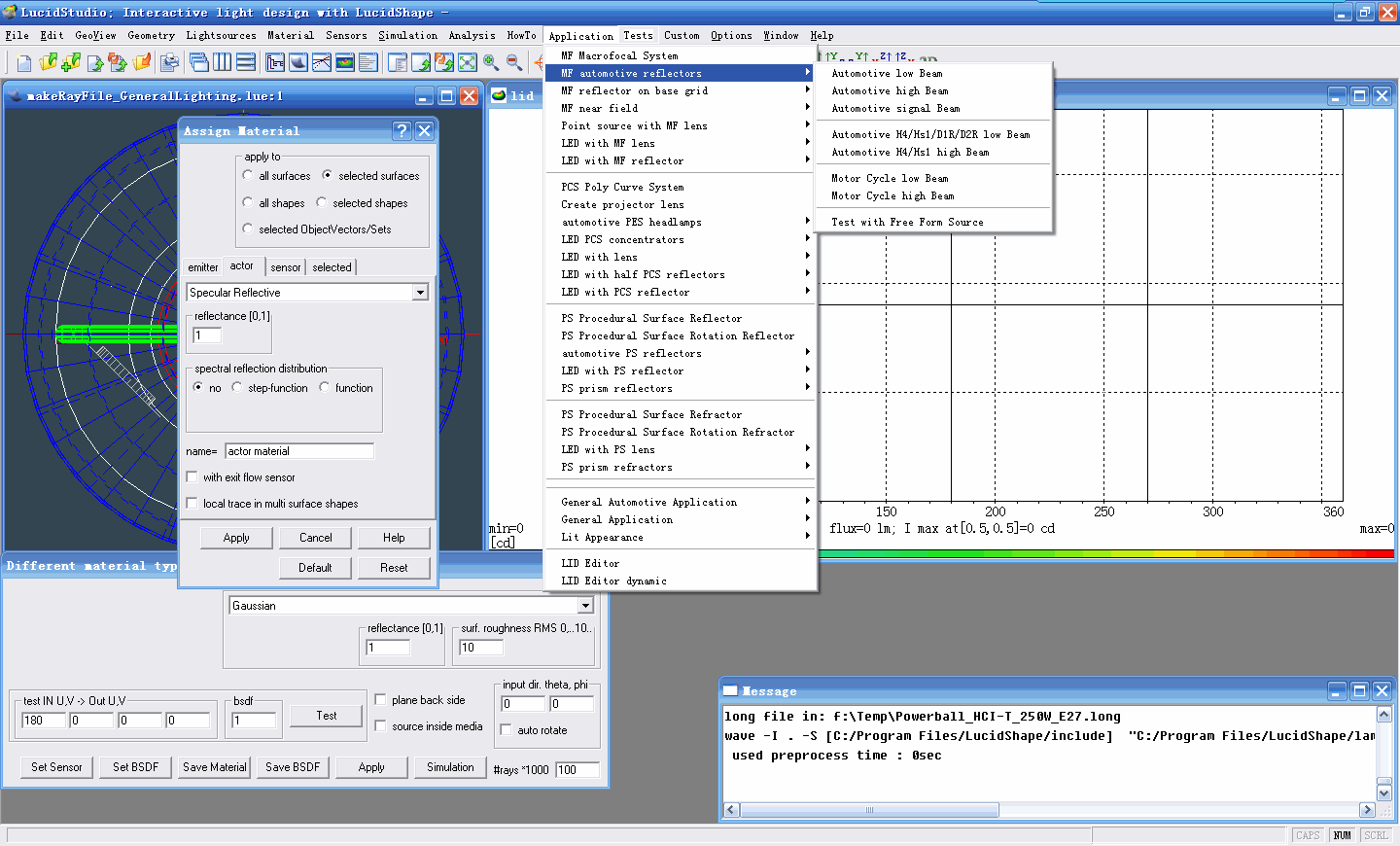
Task: Expand 'MF reflector on base grid' submenu
Action: click(681, 90)
